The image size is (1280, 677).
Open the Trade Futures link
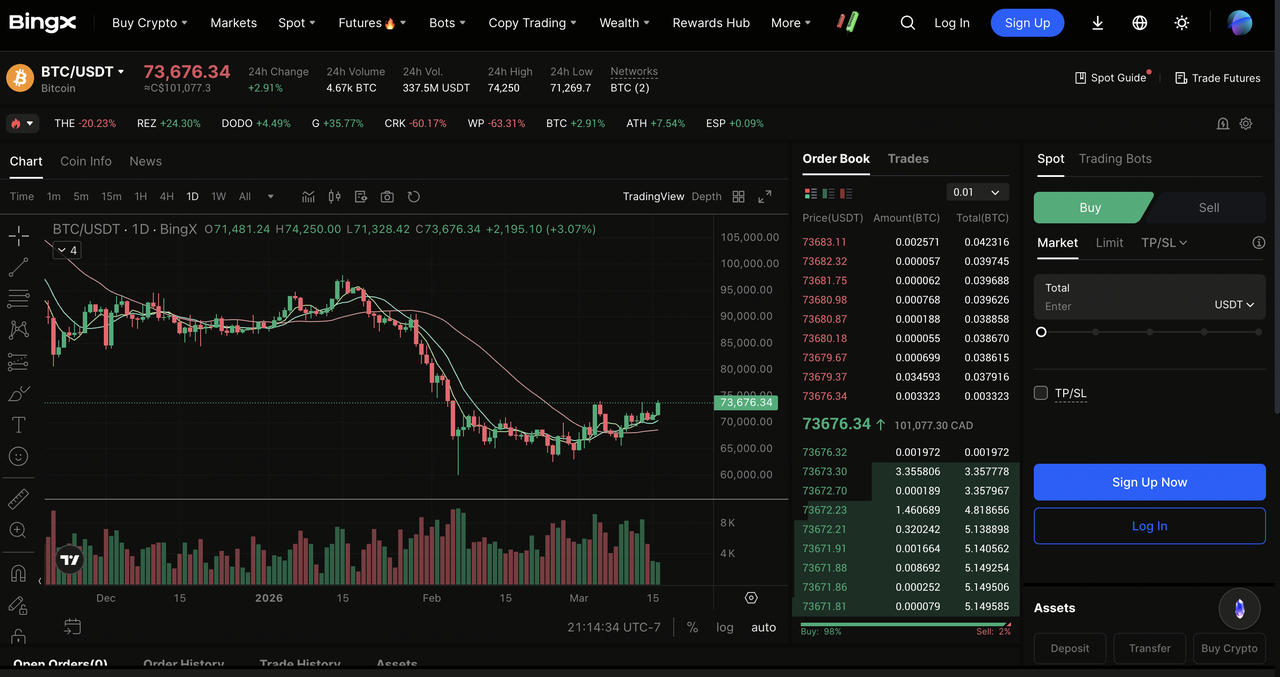click(x=1217, y=78)
